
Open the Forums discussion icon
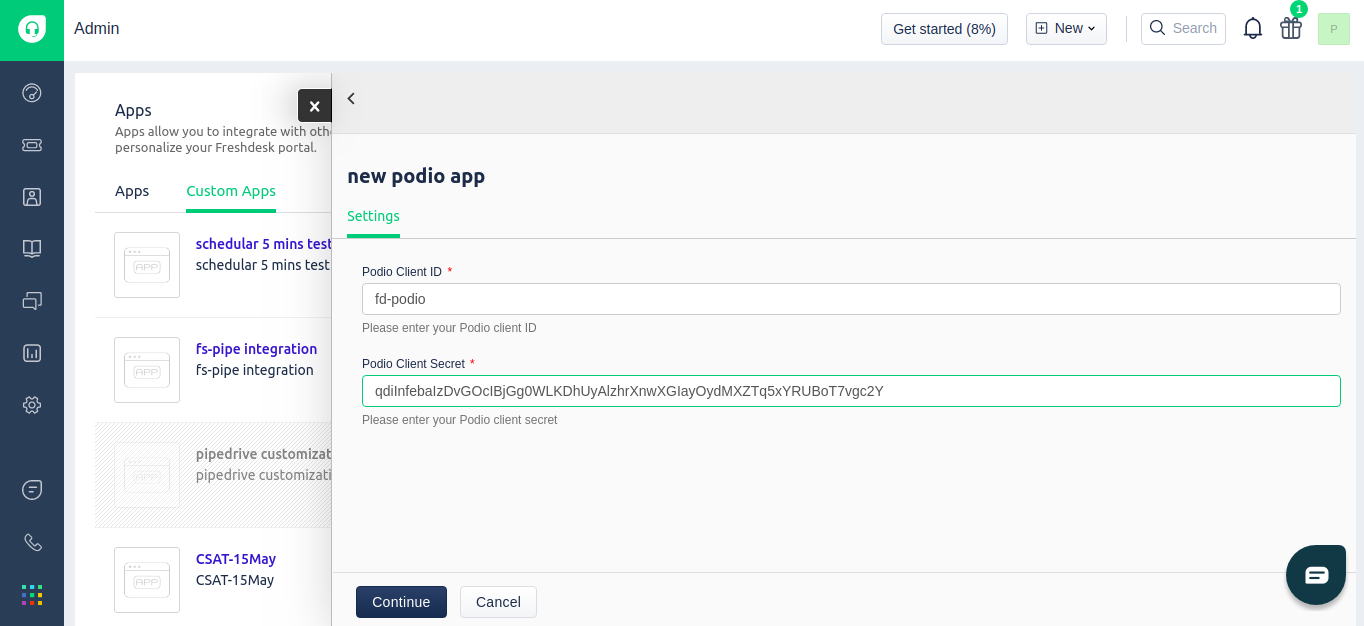32,301
